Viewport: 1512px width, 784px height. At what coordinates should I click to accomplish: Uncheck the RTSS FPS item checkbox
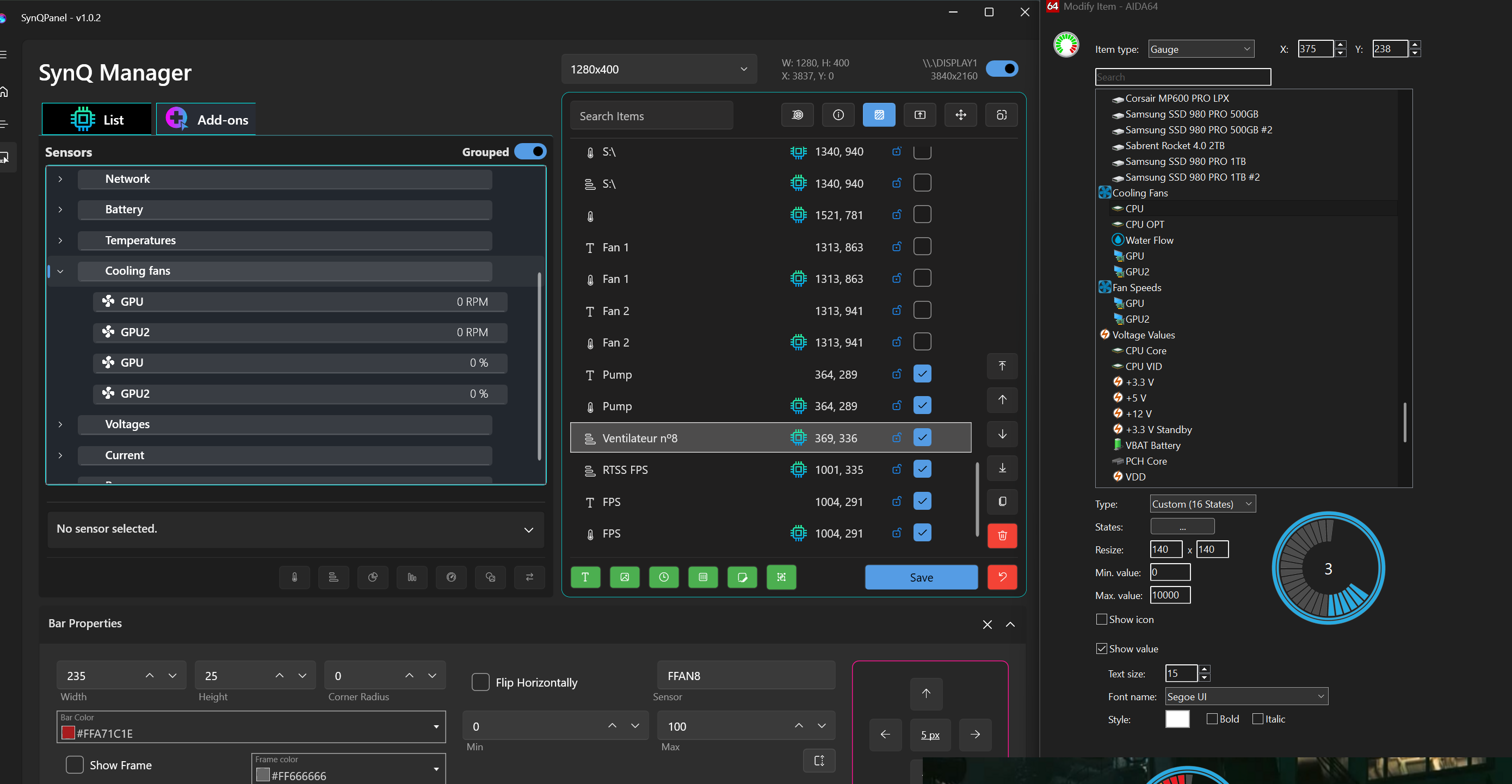[x=922, y=470]
